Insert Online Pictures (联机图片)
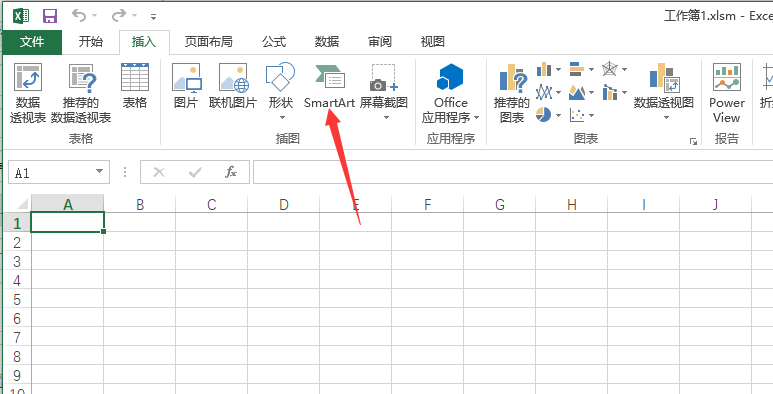 coord(233,86)
